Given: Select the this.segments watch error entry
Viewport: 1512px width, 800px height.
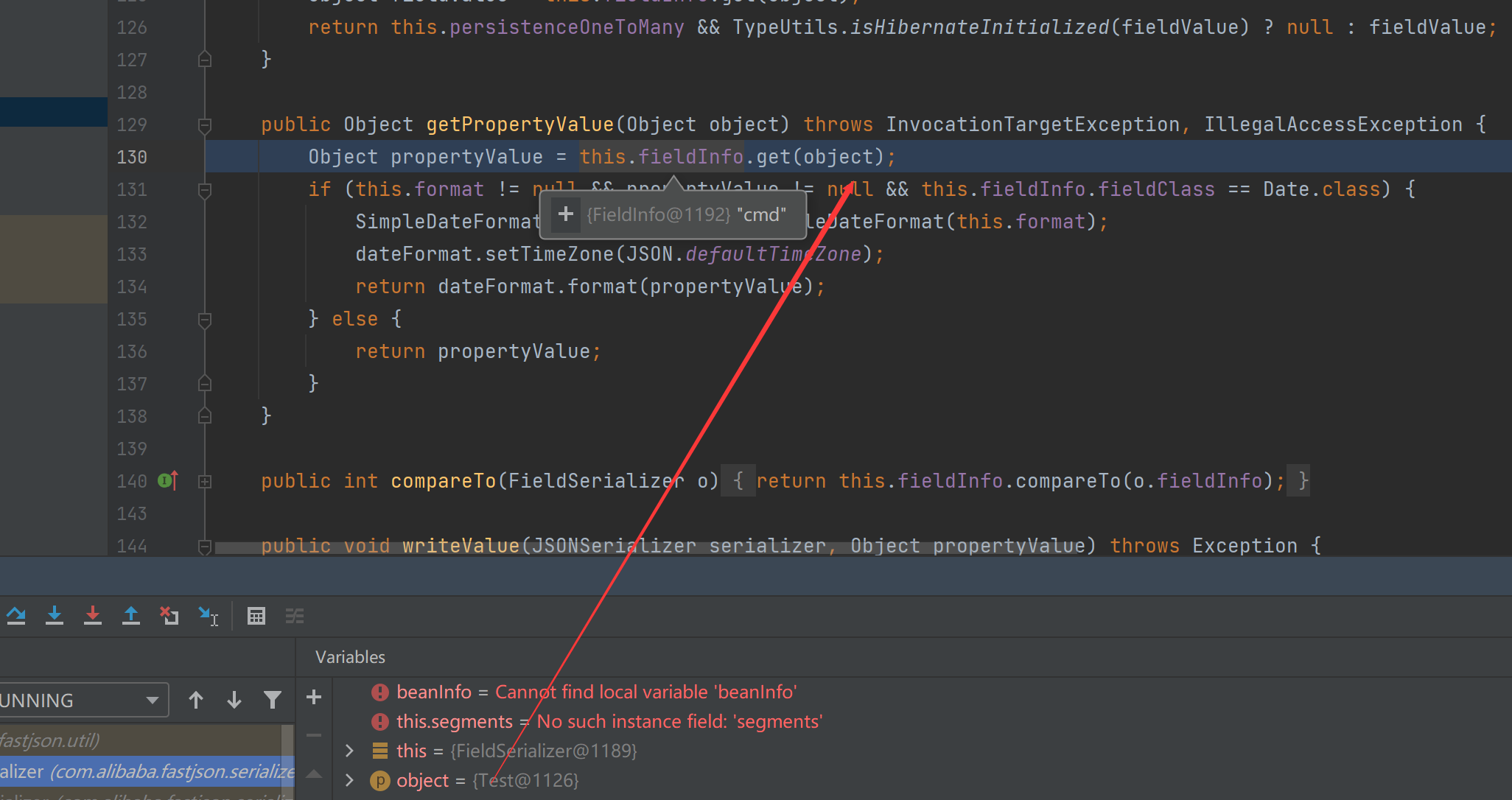Looking at the screenshot, I should point(598,722).
